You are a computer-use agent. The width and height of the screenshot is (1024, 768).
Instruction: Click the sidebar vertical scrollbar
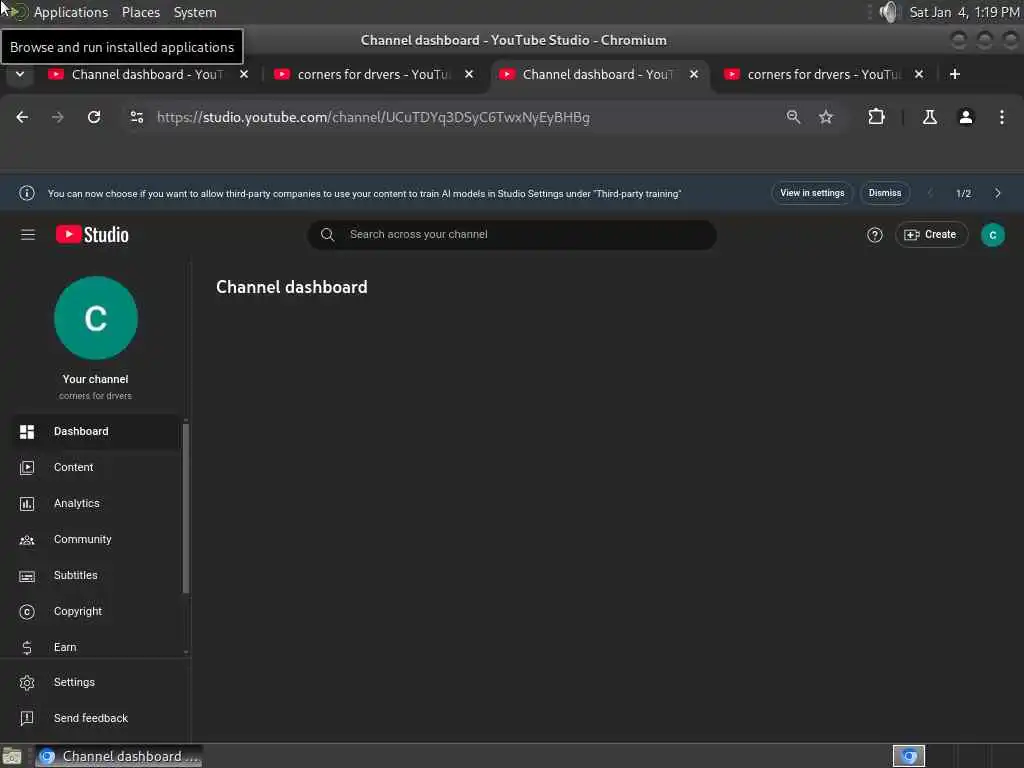pyautogui.click(x=185, y=508)
